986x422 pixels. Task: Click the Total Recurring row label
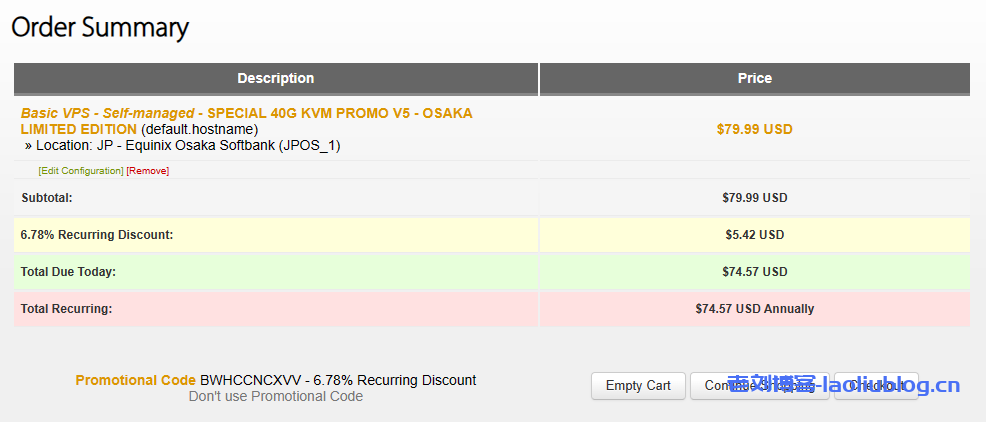tap(66, 309)
